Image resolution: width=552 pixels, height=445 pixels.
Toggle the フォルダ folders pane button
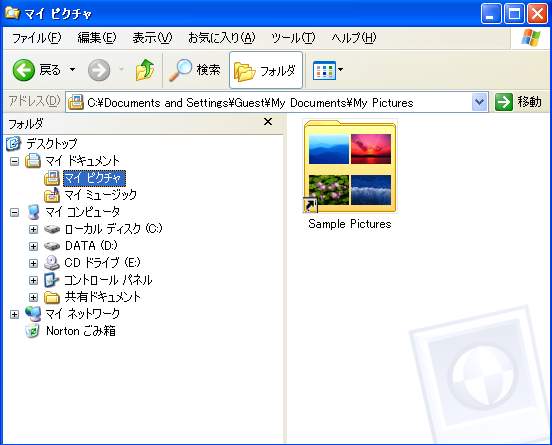pos(266,70)
